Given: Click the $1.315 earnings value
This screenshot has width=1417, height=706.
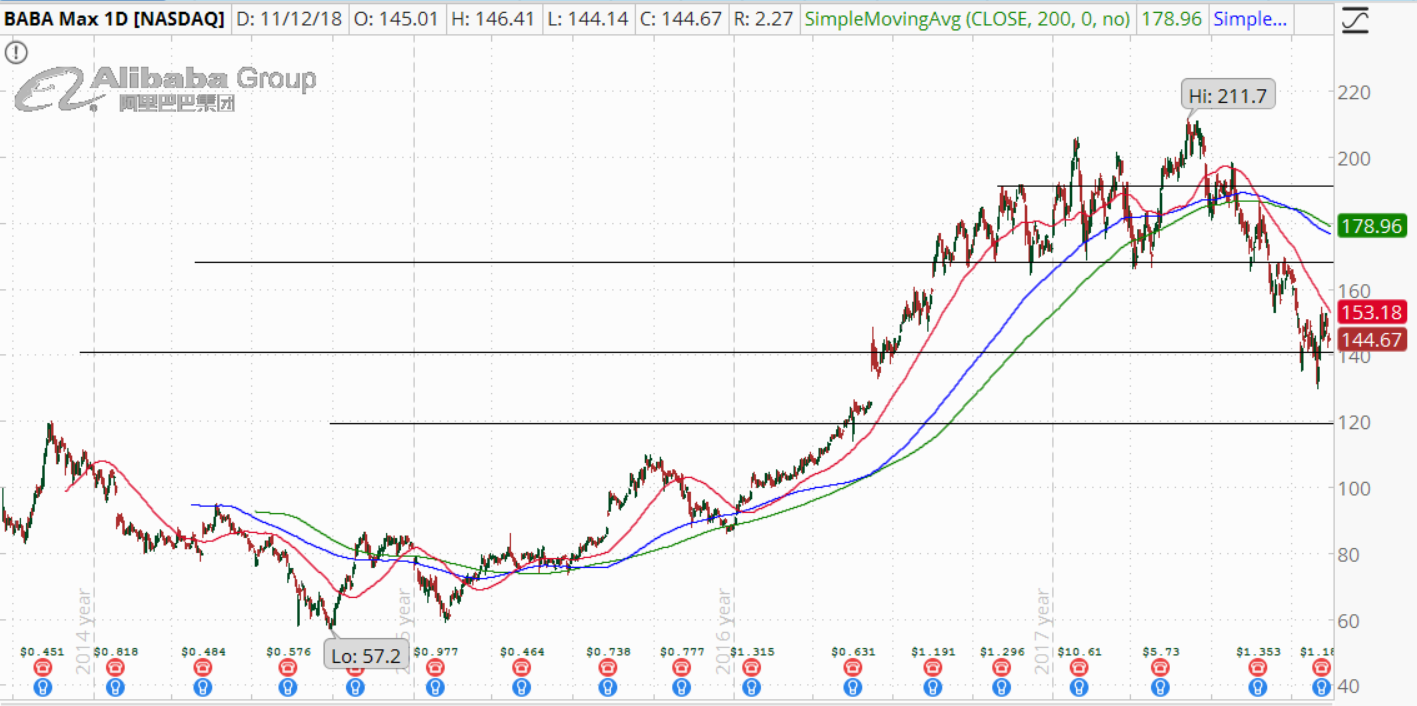Looking at the screenshot, I should point(752,651).
